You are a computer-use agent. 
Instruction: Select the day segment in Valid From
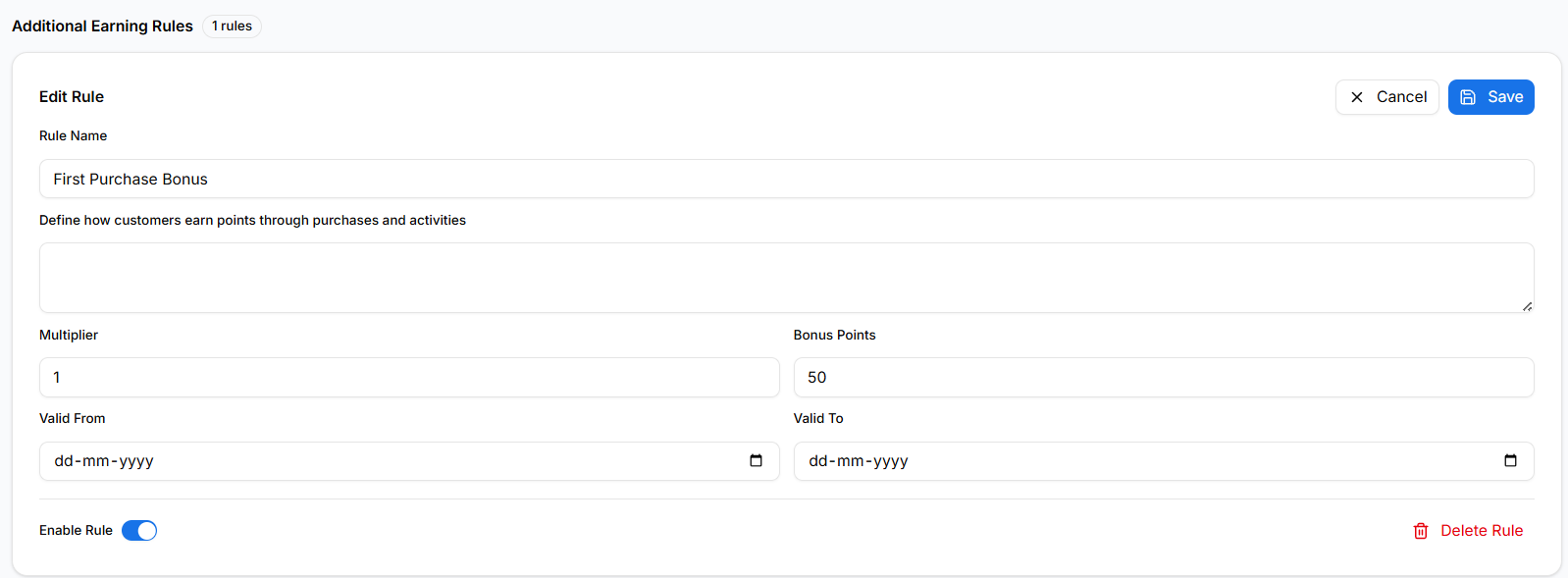64,461
